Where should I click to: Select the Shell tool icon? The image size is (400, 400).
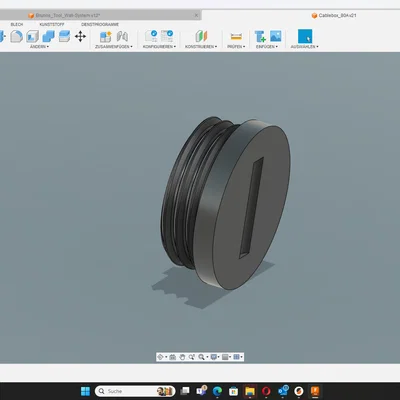tap(33, 36)
